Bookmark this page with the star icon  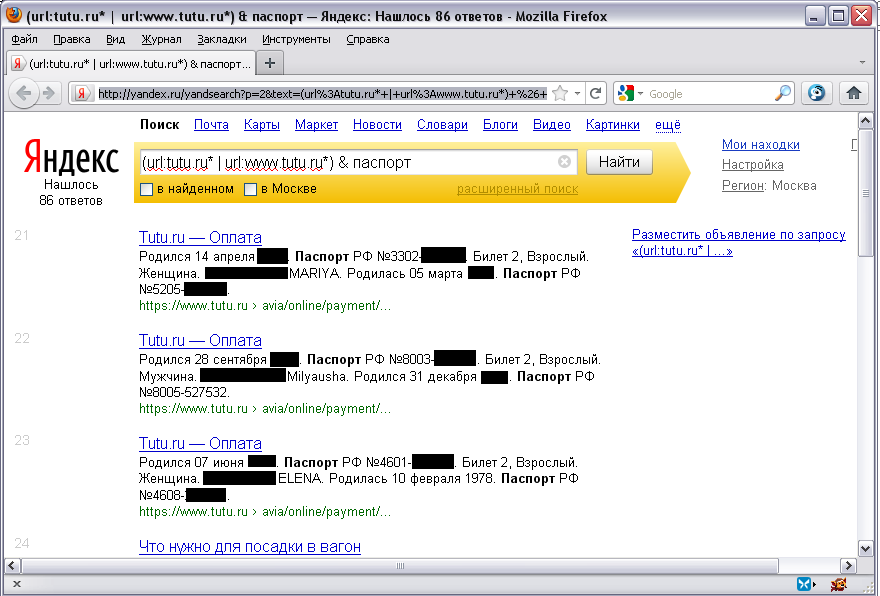(x=560, y=93)
